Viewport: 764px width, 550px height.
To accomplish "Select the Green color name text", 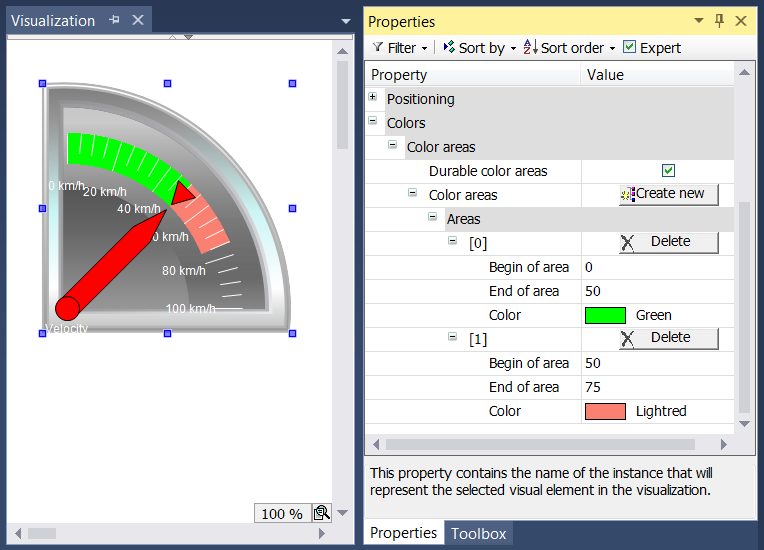I will pyautogui.click(x=653, y=315).
